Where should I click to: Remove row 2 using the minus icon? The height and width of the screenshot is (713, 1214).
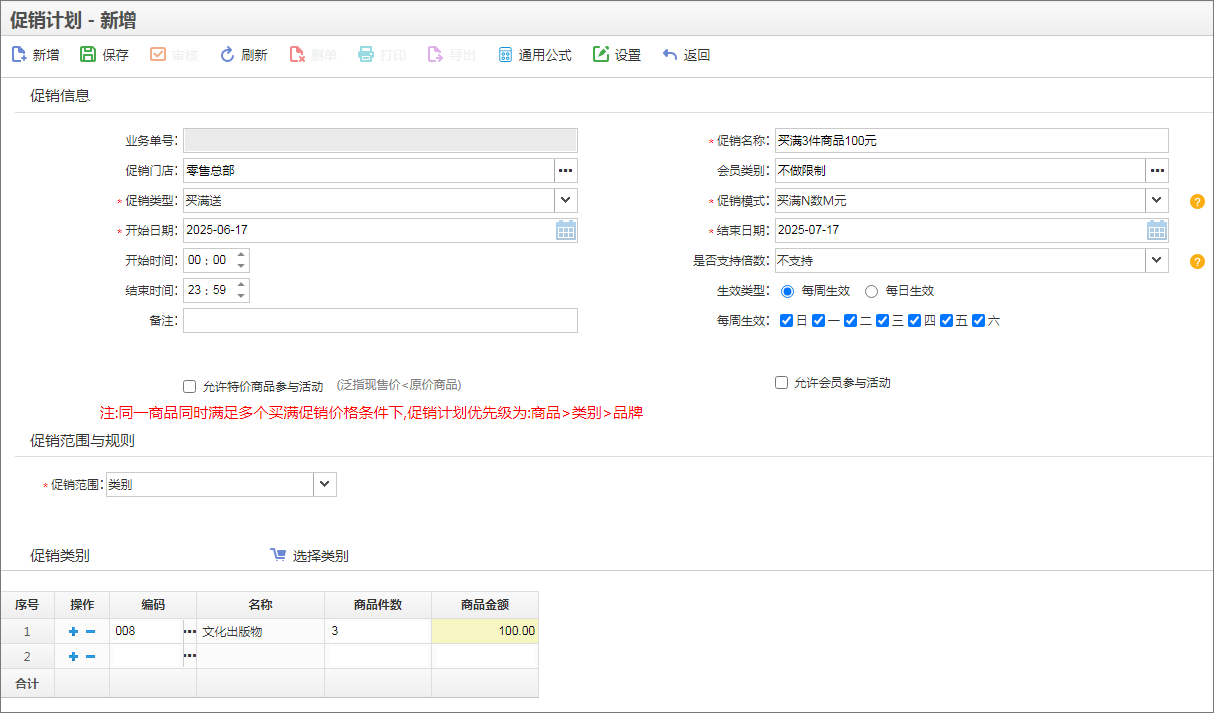click(x=90, y=657)
